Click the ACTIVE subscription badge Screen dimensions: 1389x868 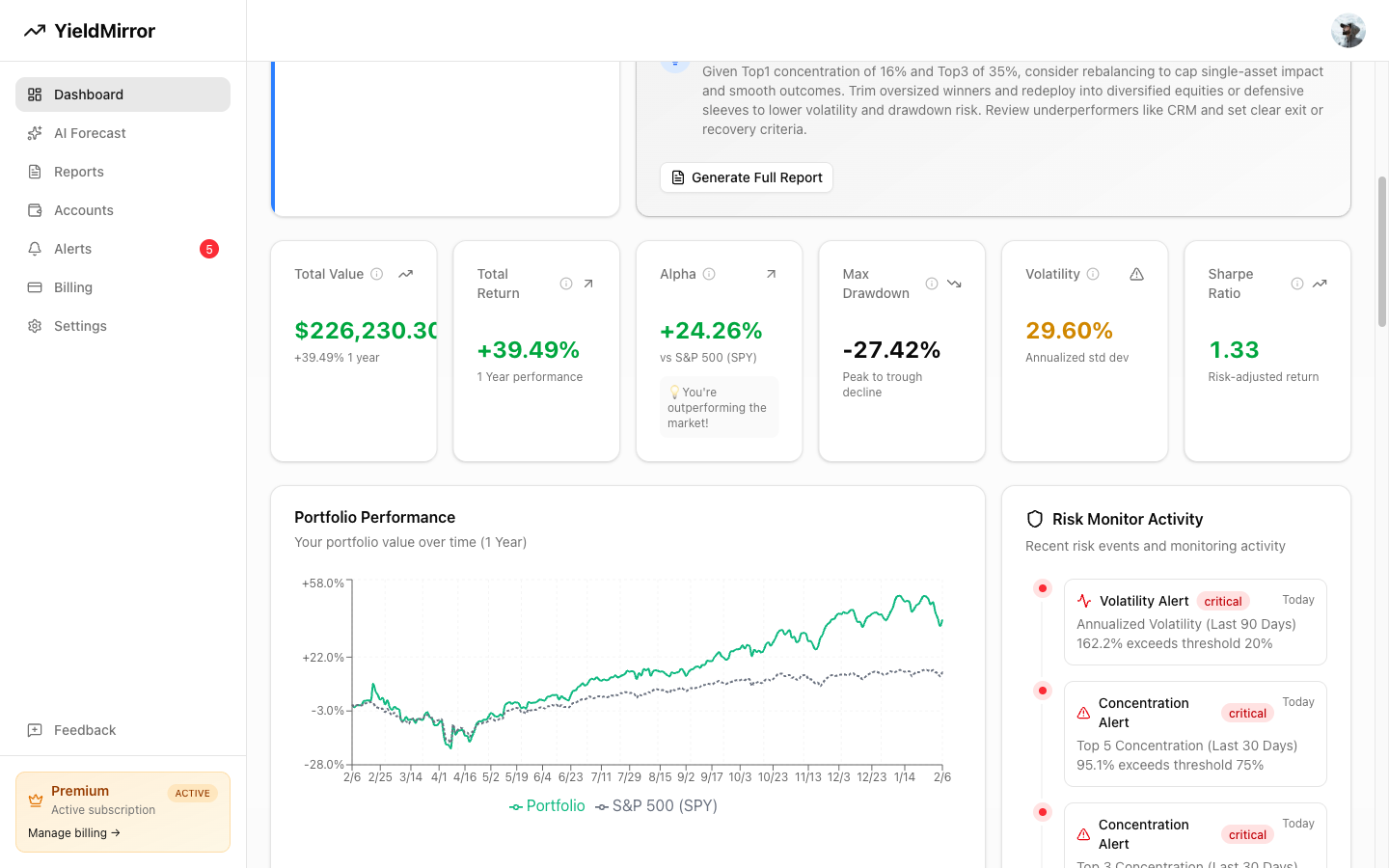pyautogui.click(x=192, y=793)
